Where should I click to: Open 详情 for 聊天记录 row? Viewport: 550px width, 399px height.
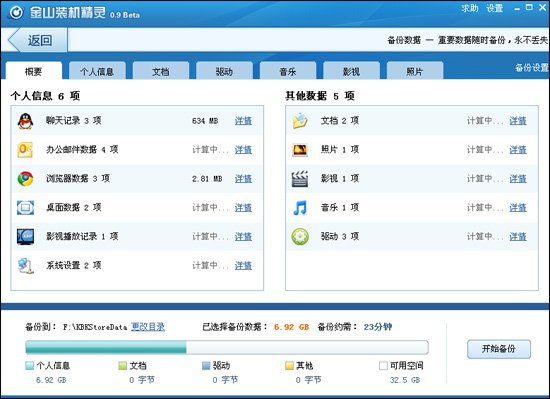(x=243, y=121)
